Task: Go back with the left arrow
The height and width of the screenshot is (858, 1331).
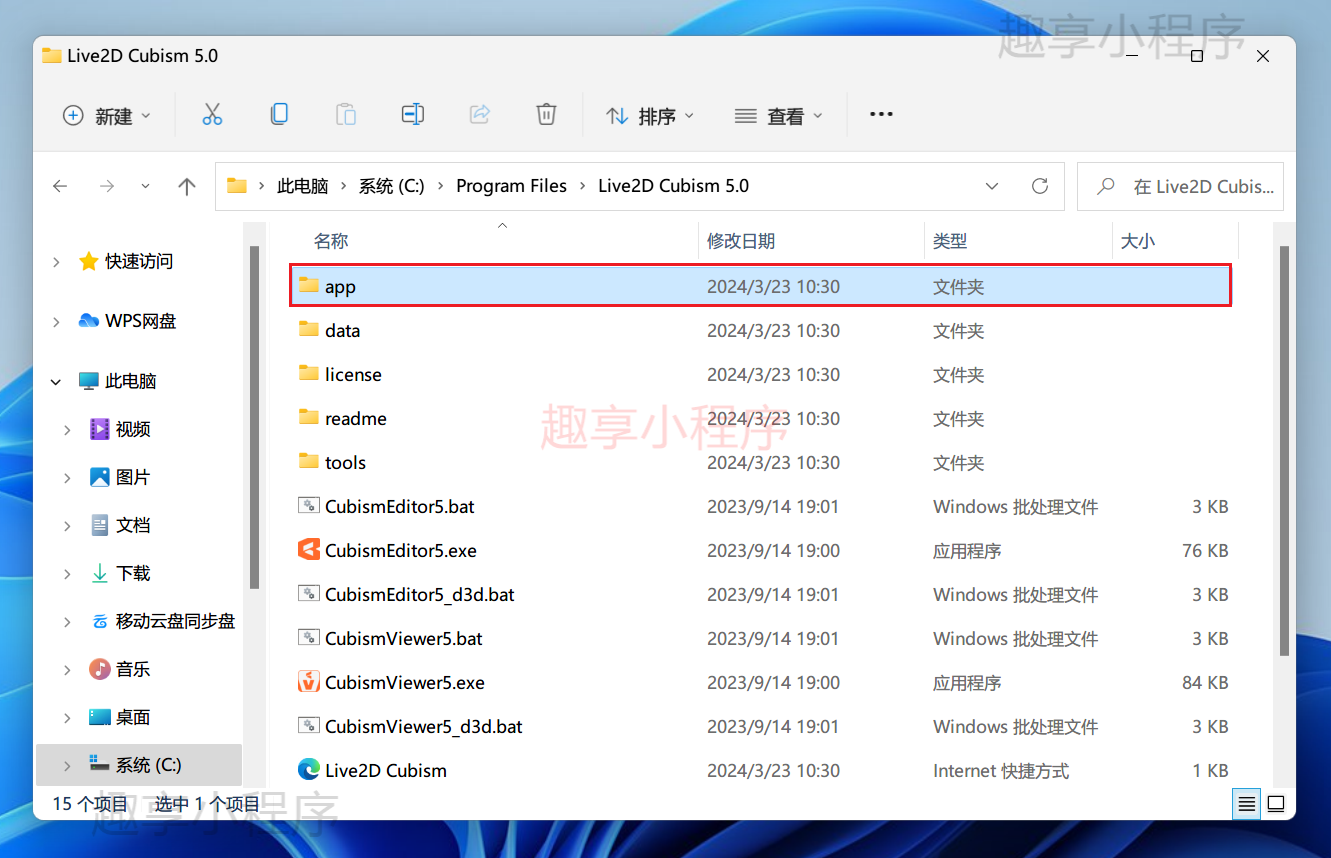Action: (x=61, y=186)
